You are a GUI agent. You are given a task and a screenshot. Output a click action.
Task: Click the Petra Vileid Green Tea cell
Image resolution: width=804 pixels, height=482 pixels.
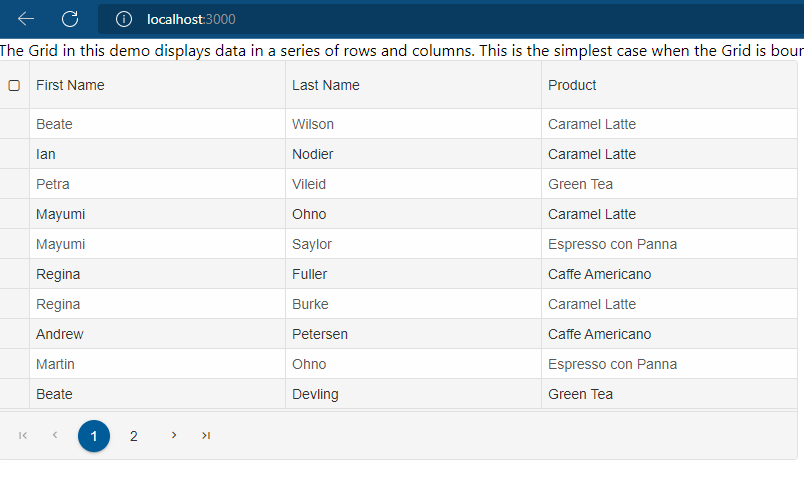669,184
